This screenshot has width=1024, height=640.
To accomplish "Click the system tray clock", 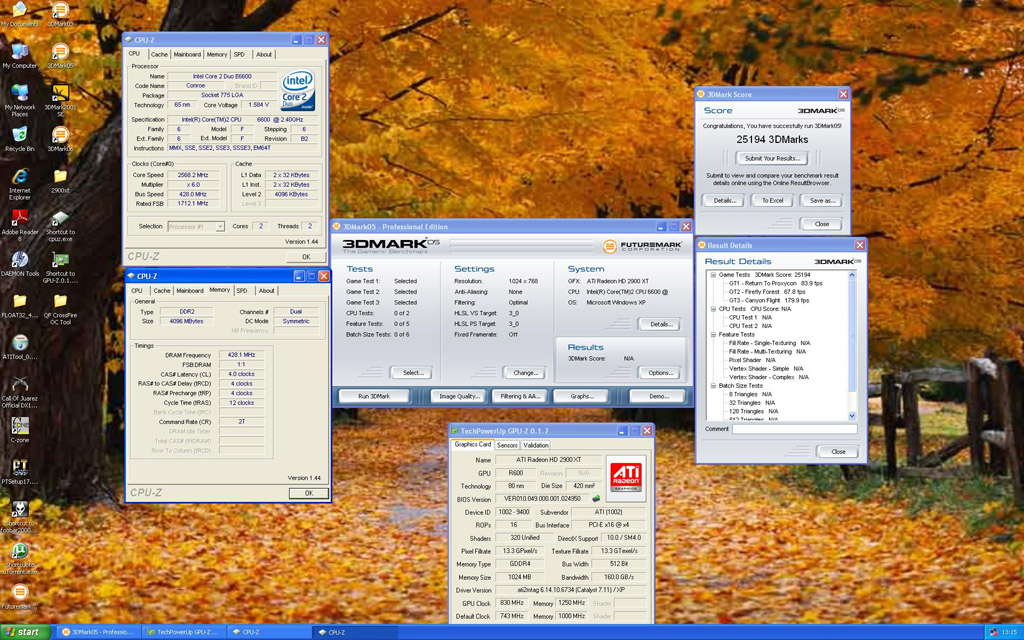I will [x=1009, y=632].
